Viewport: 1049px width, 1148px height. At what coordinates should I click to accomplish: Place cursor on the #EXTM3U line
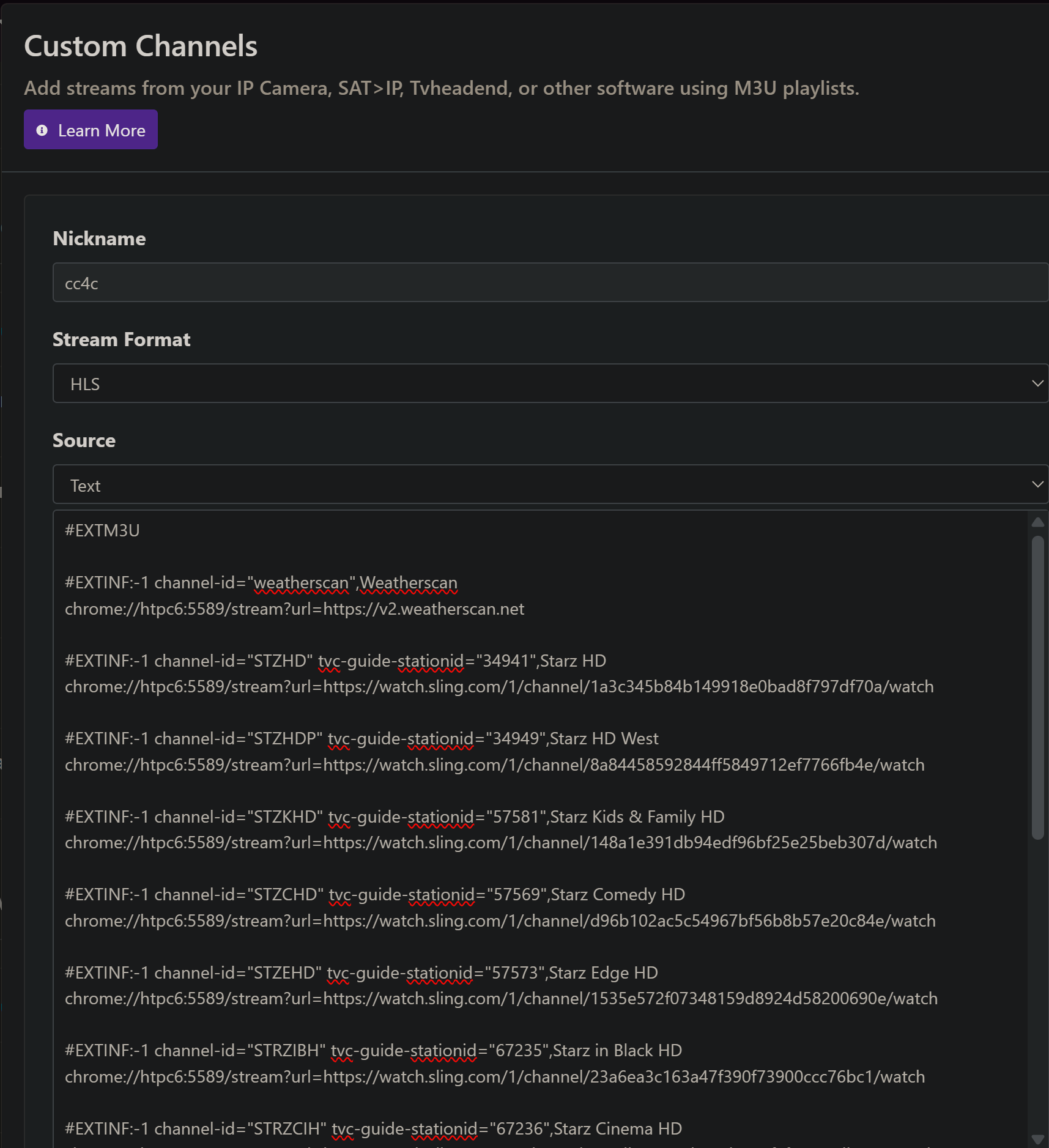(103, 530)
